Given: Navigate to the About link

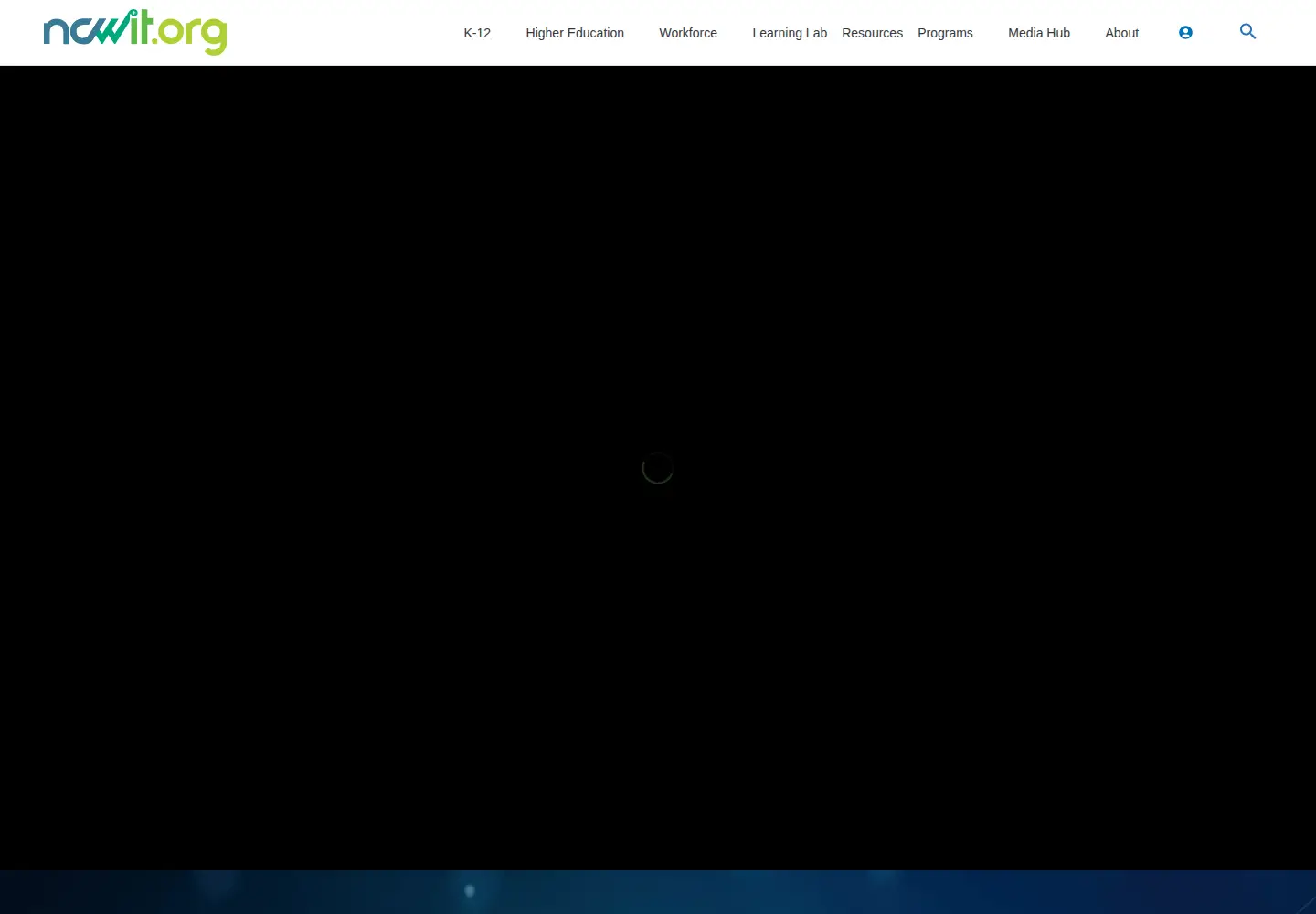Looking at the screenshot, I should [x=1122, y=33].
